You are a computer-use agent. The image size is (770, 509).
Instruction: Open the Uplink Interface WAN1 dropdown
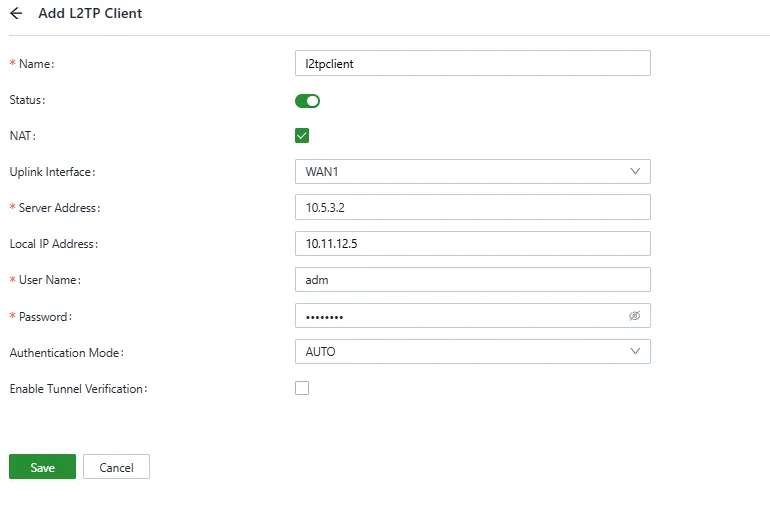[473, 171]
